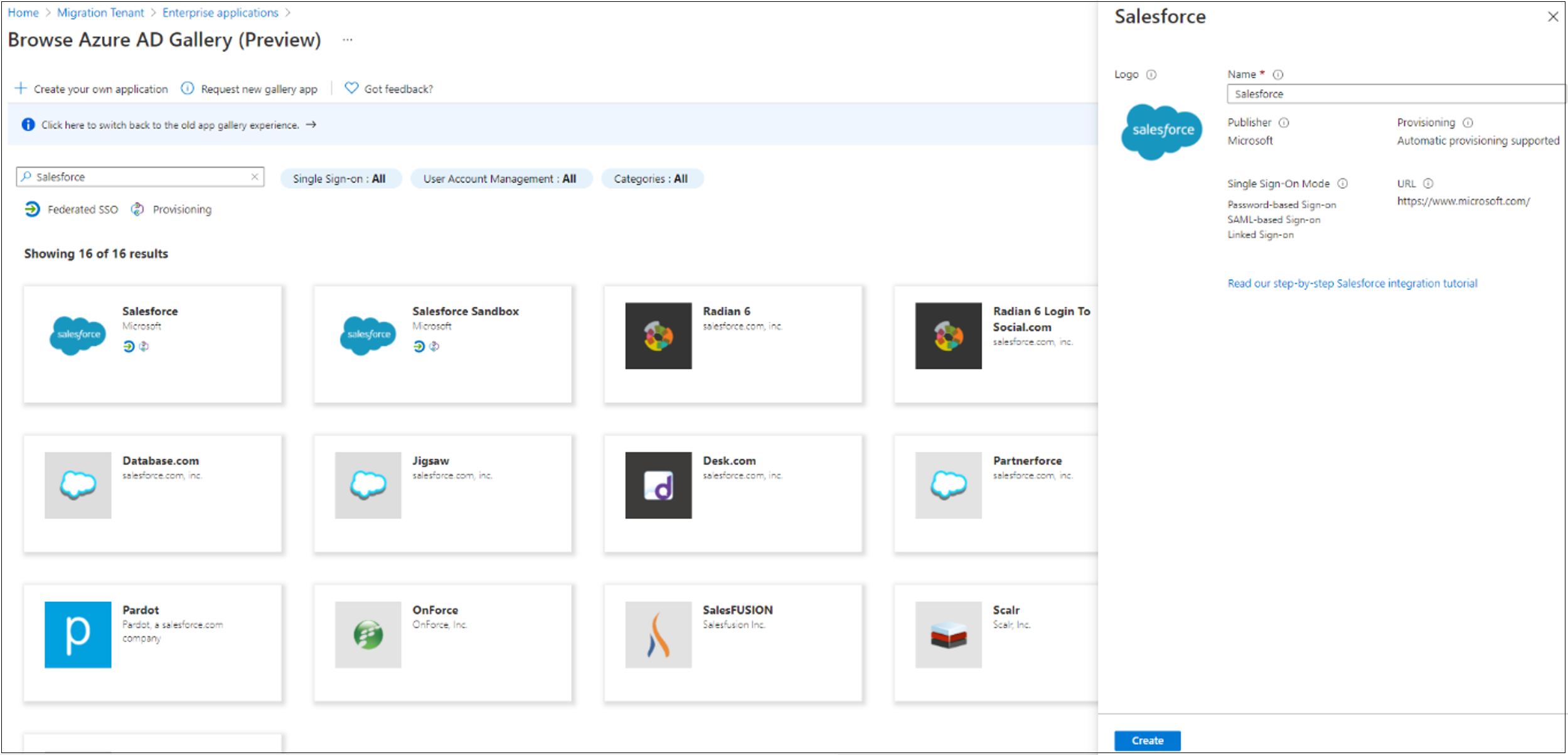1568x755 pixels.
Task: Clear the Salesforce search text with the X
Action: (x=255, y=176)
